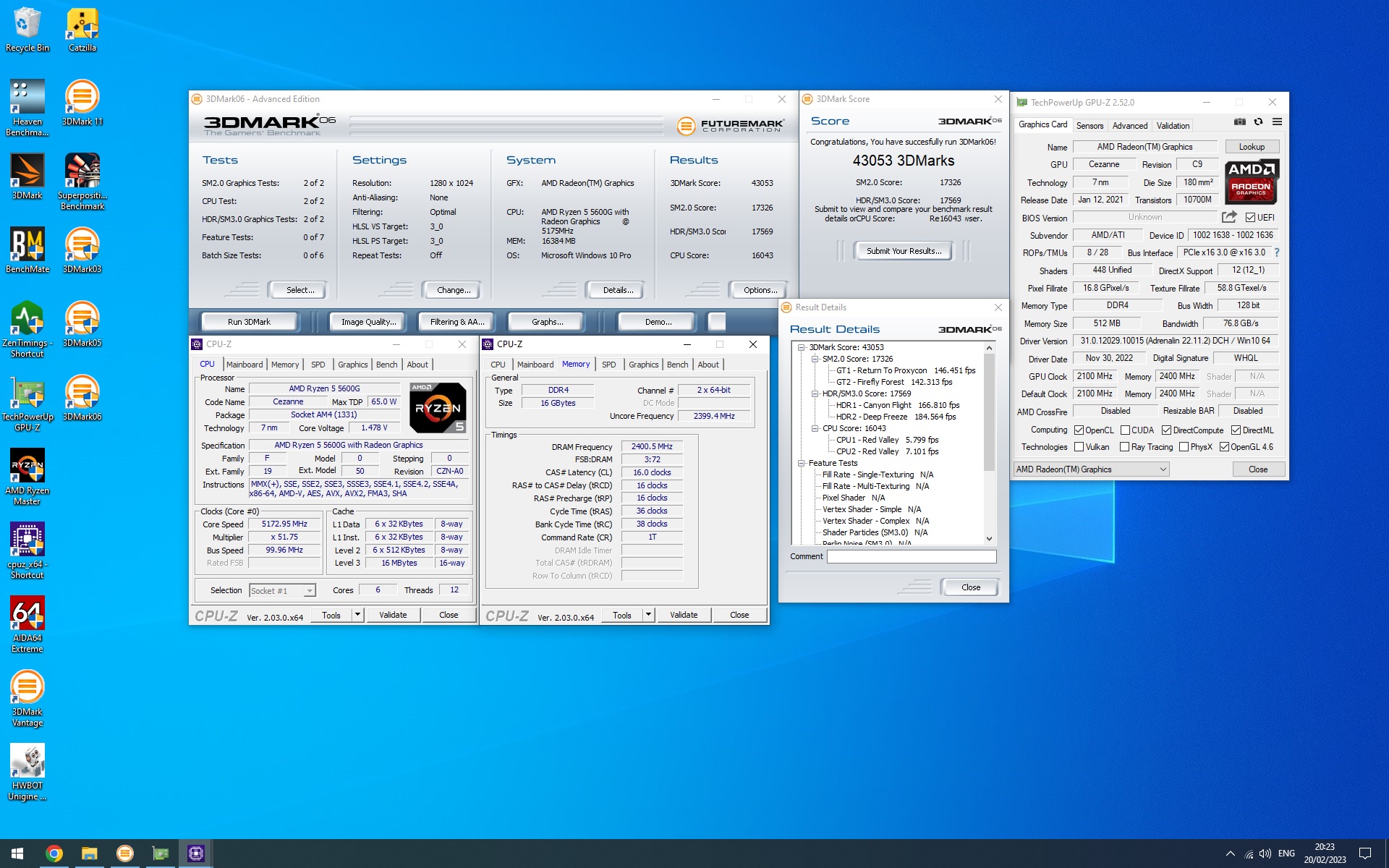Launch Heaven Benchmark desktop shortcut

click(27, 107)
